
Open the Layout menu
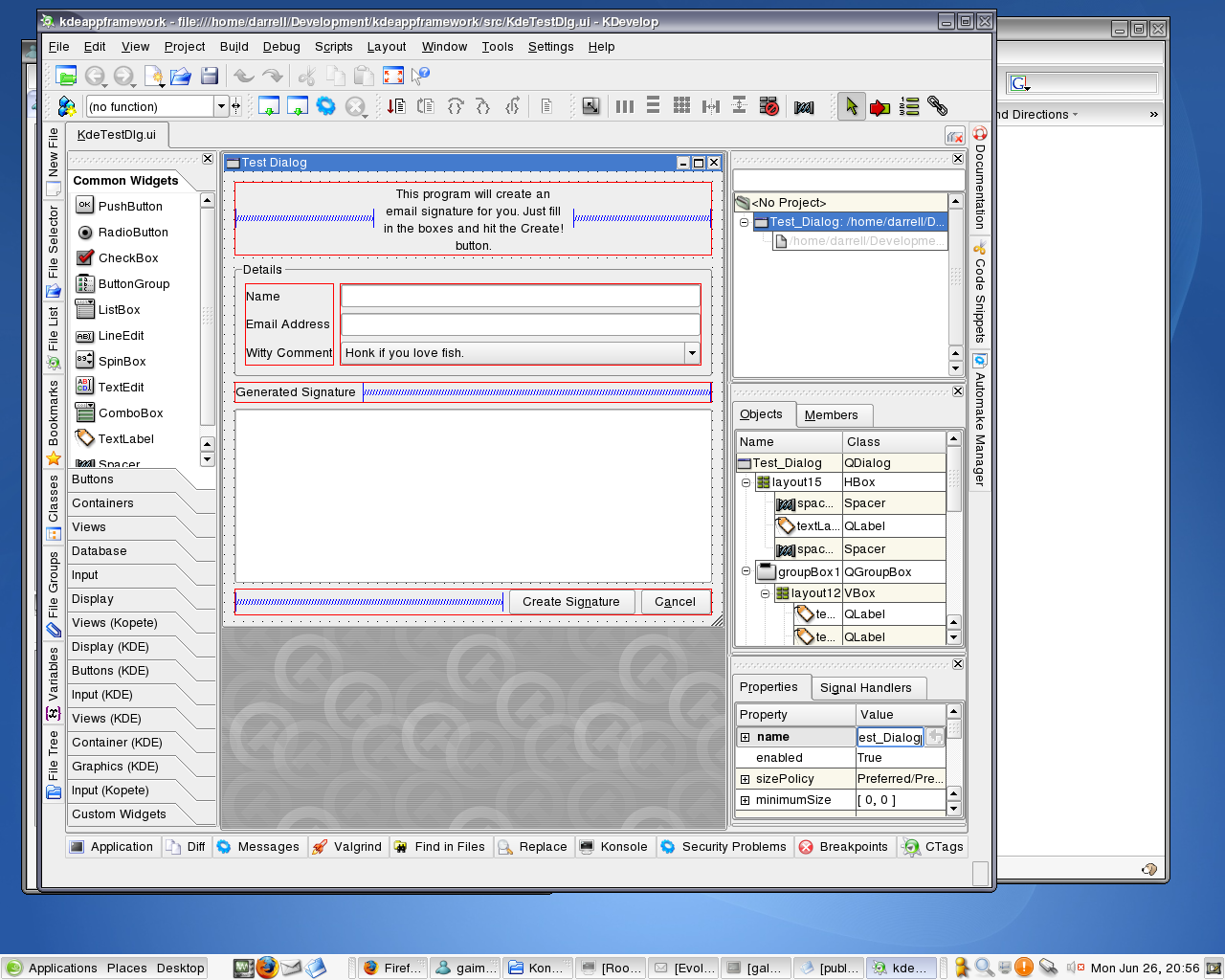coord(386,46)
